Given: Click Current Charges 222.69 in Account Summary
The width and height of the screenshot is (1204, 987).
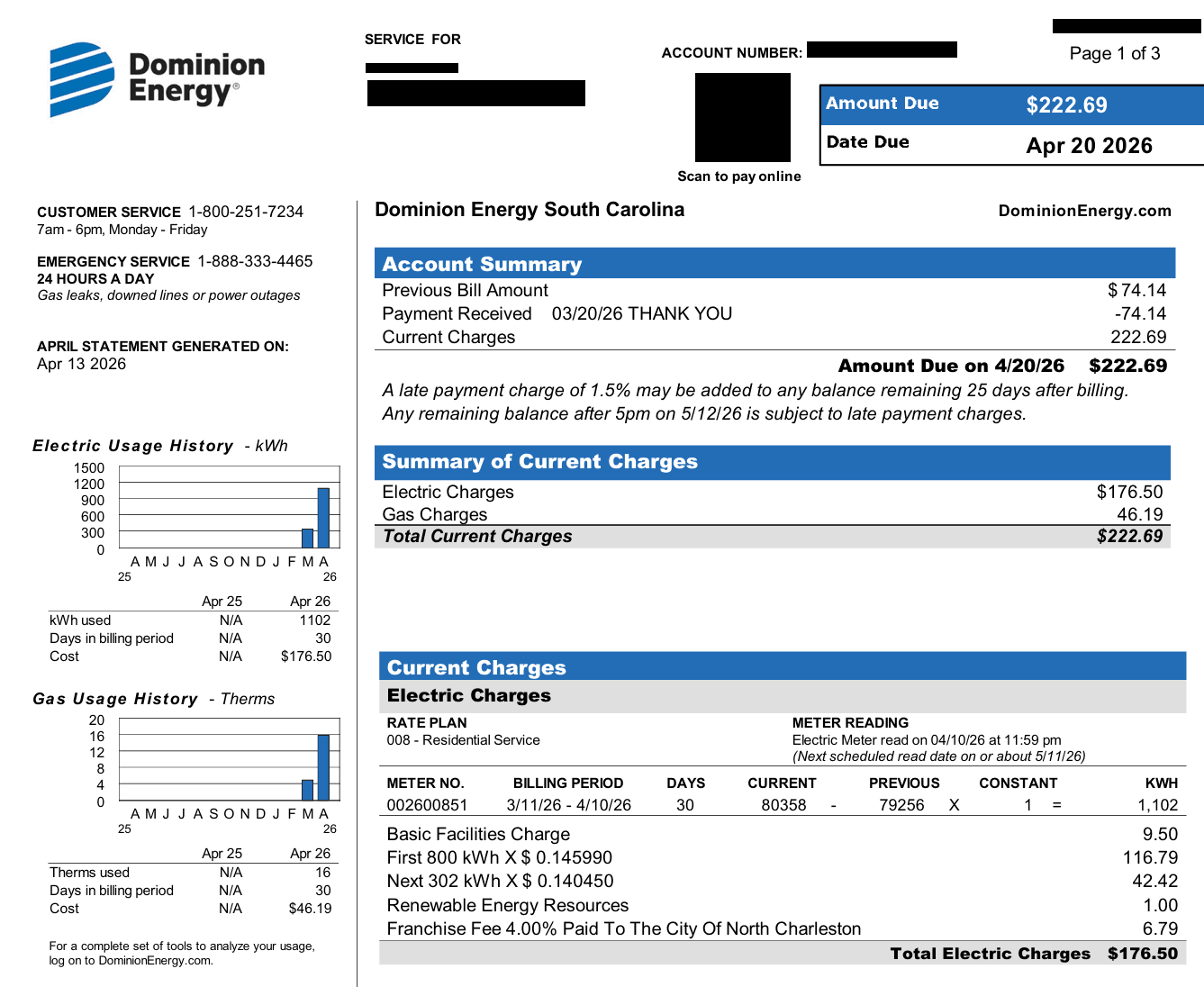Looking at the screenshot, I should tap(774, 337).
